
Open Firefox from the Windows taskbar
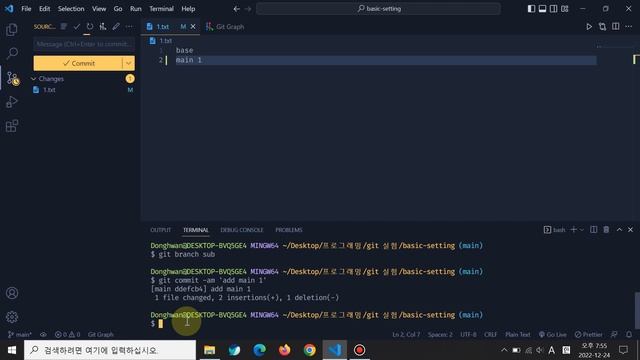pos(284,350)
